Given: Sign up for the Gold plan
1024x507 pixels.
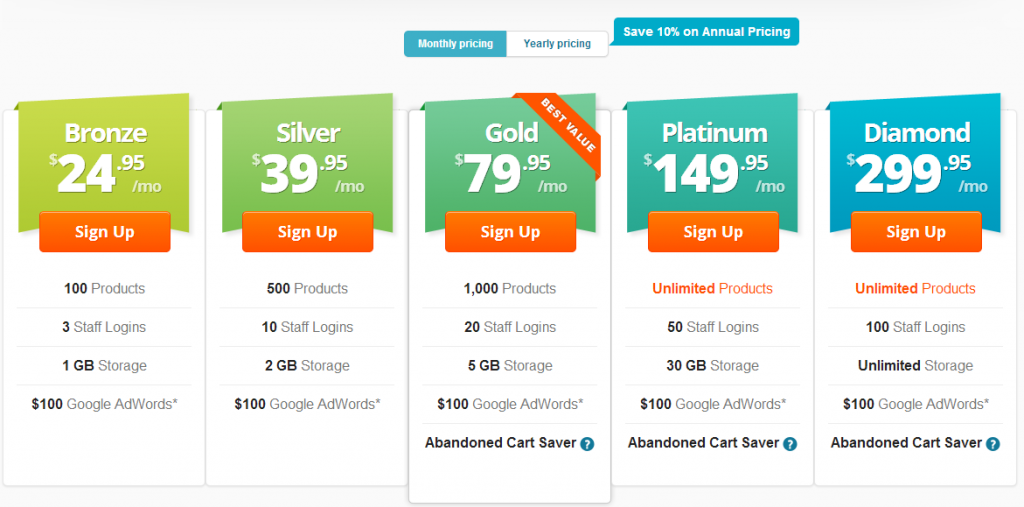Looking at the screenshot, I should (511, 232).
